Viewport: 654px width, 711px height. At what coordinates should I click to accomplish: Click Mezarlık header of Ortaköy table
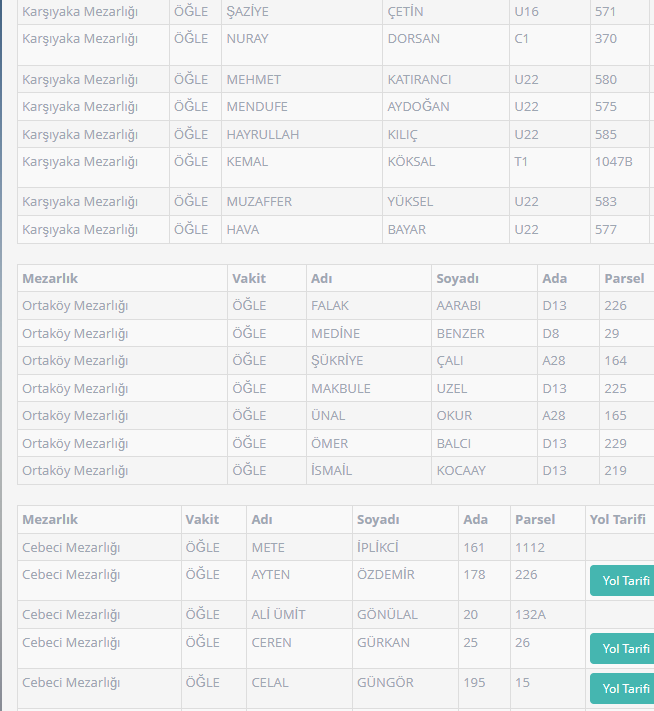50,278
